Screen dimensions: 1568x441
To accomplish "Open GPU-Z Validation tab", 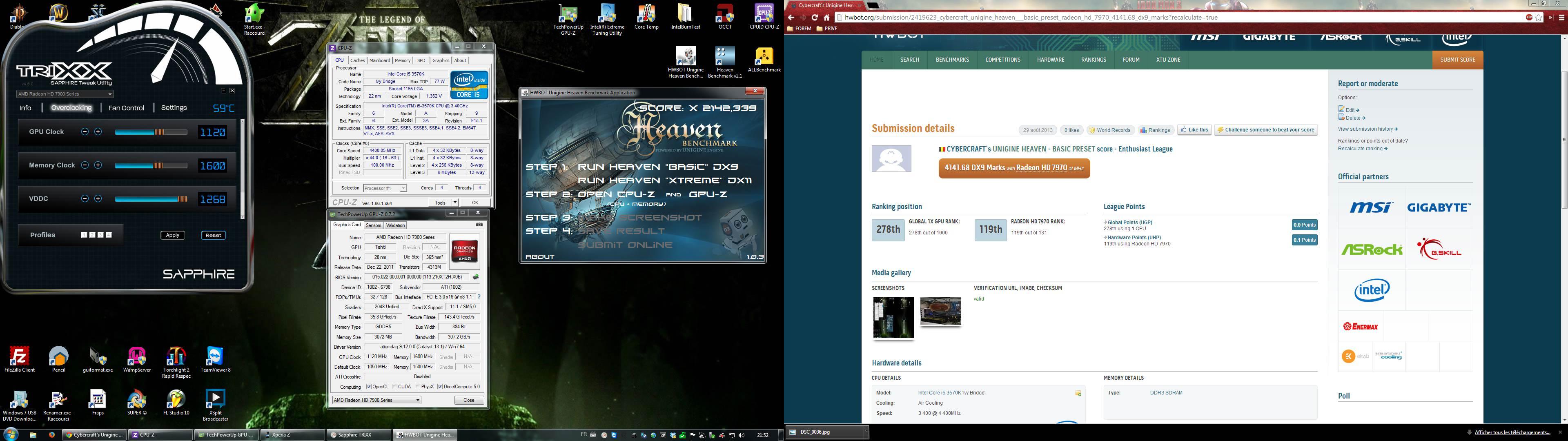I will [396, 225].
